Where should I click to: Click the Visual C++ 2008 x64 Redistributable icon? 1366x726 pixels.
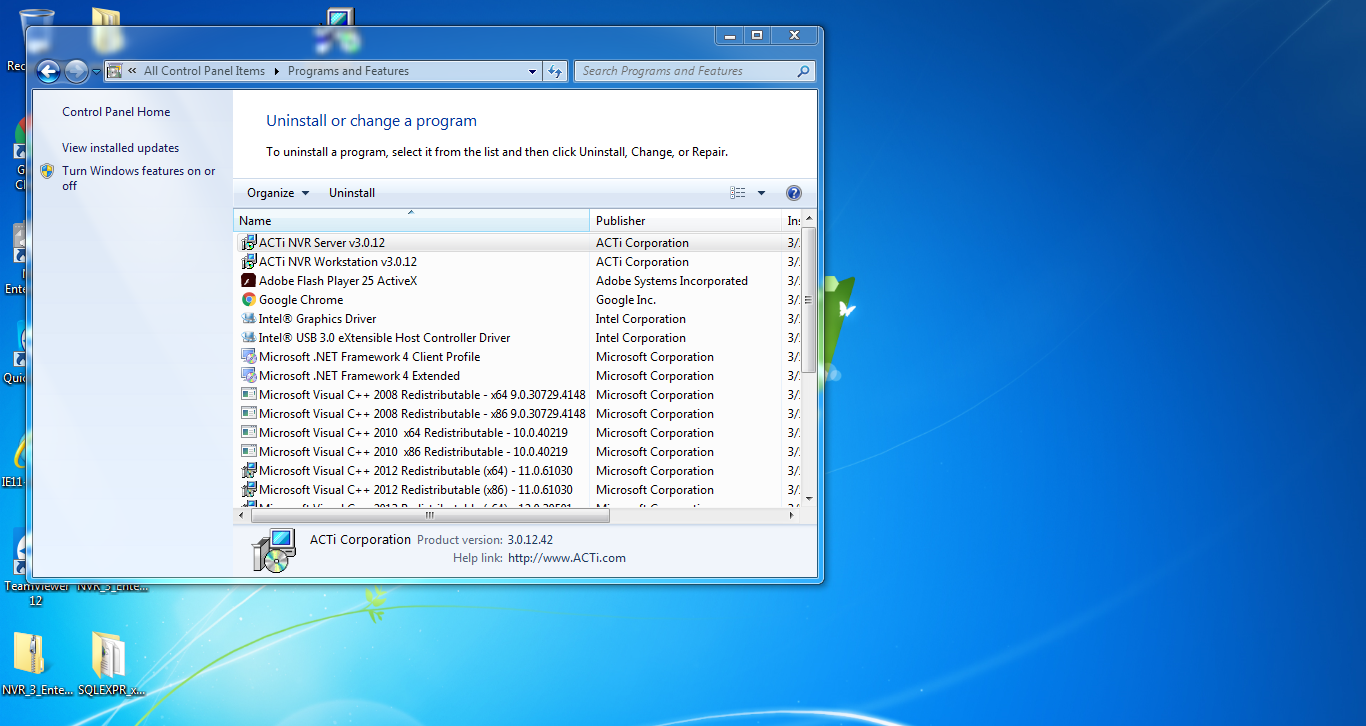(249, 395)
